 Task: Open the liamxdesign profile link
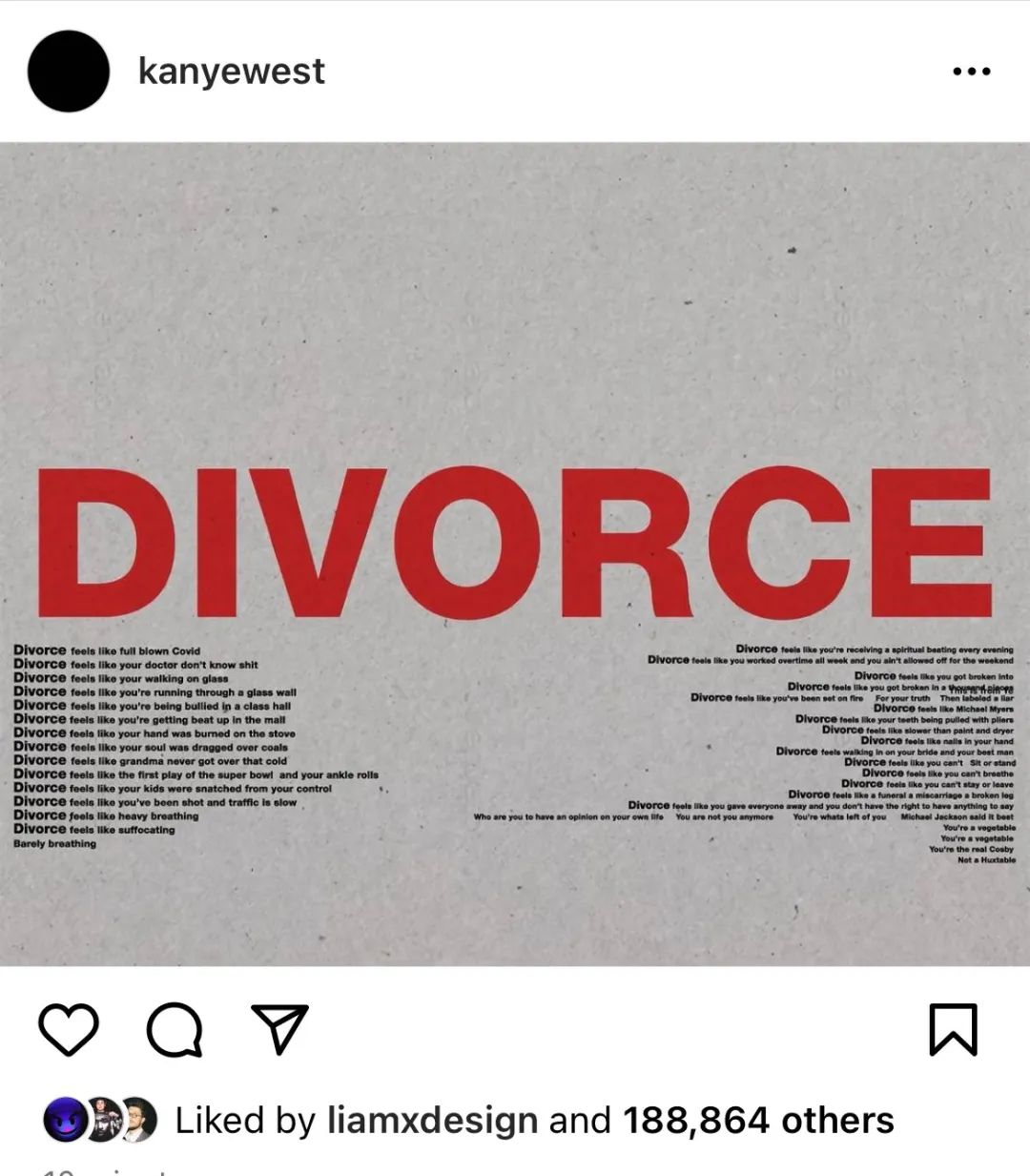(x=432, y=1121)
